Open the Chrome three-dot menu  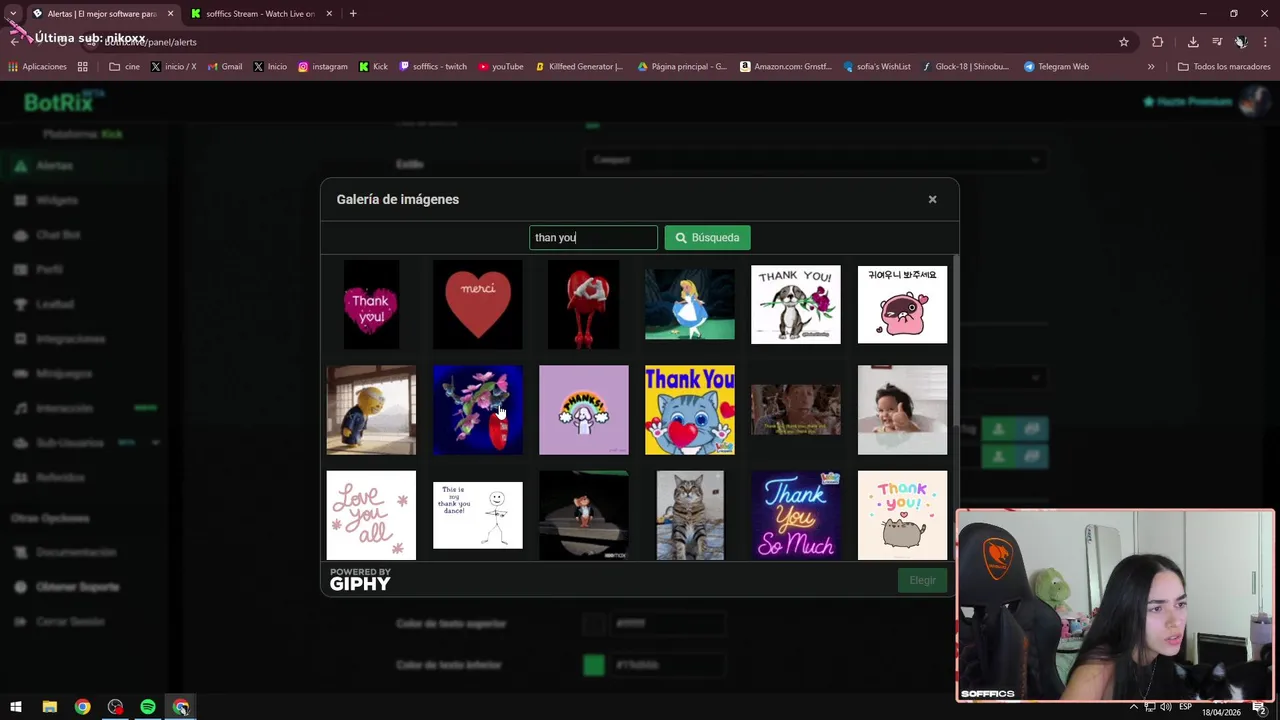tap(1265, 42)
